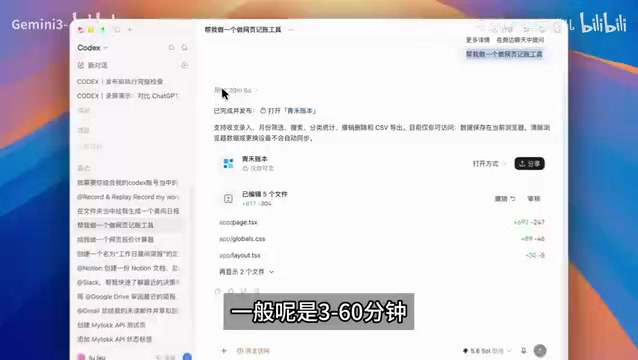Open '@Record & Replay Record my work' chat
Image resolution: width=638 pixels, height=360 pixels.
[x=127, y=197]
